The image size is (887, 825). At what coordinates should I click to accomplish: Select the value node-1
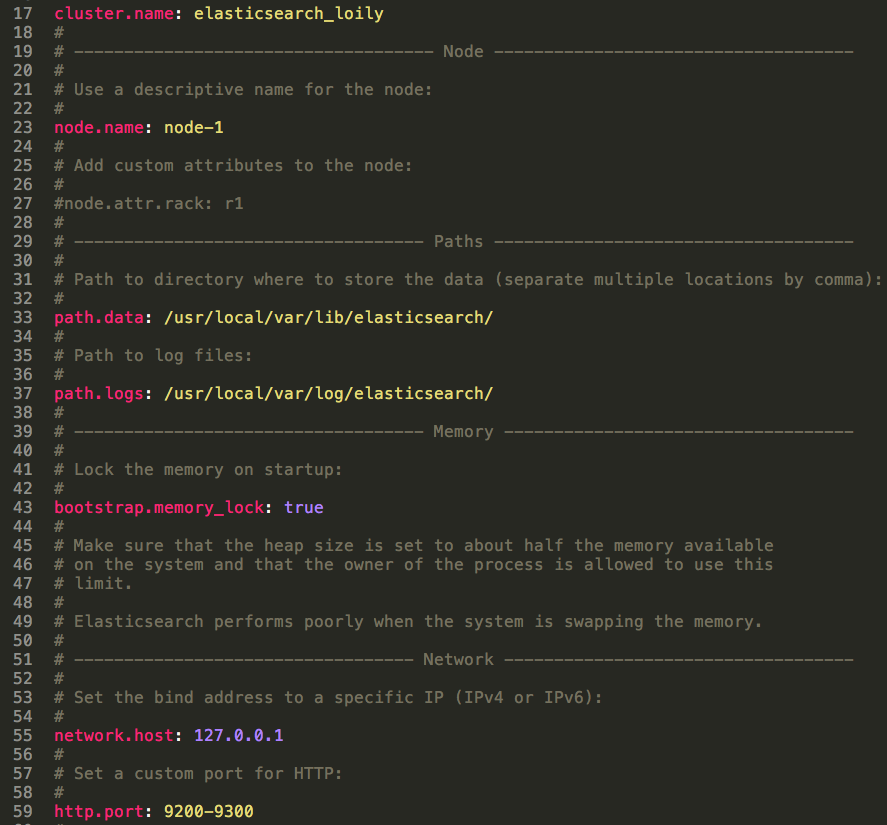click(x=193, y=127)
